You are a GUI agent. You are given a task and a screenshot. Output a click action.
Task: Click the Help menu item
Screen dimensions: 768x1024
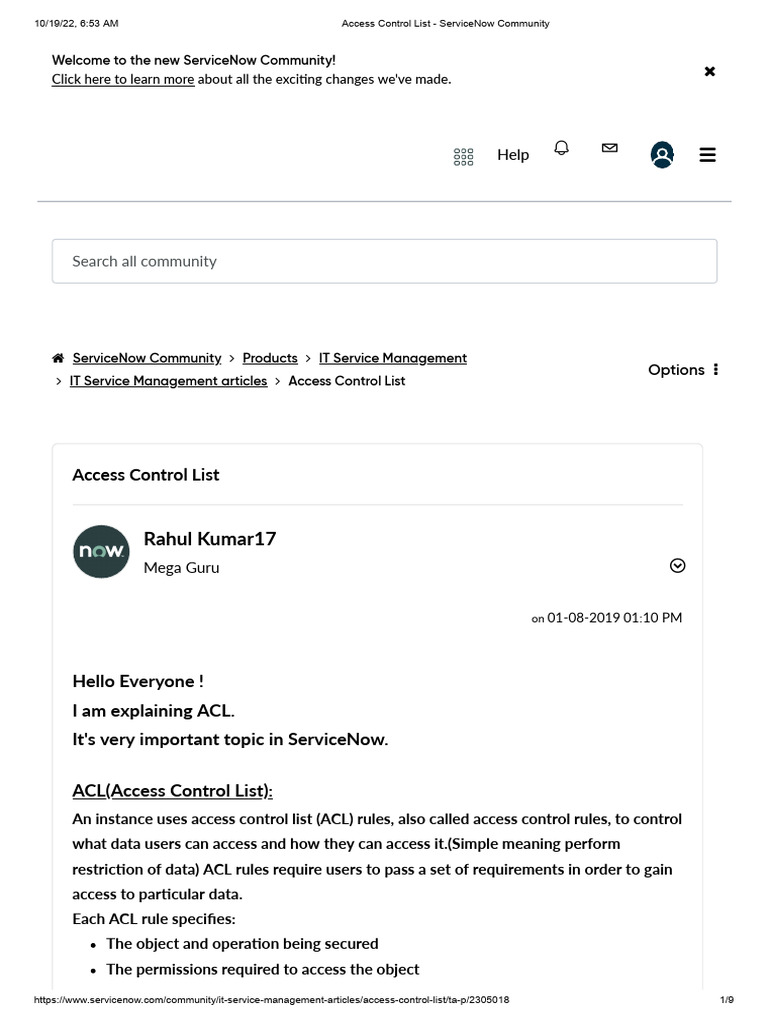[x=513, y=155]
